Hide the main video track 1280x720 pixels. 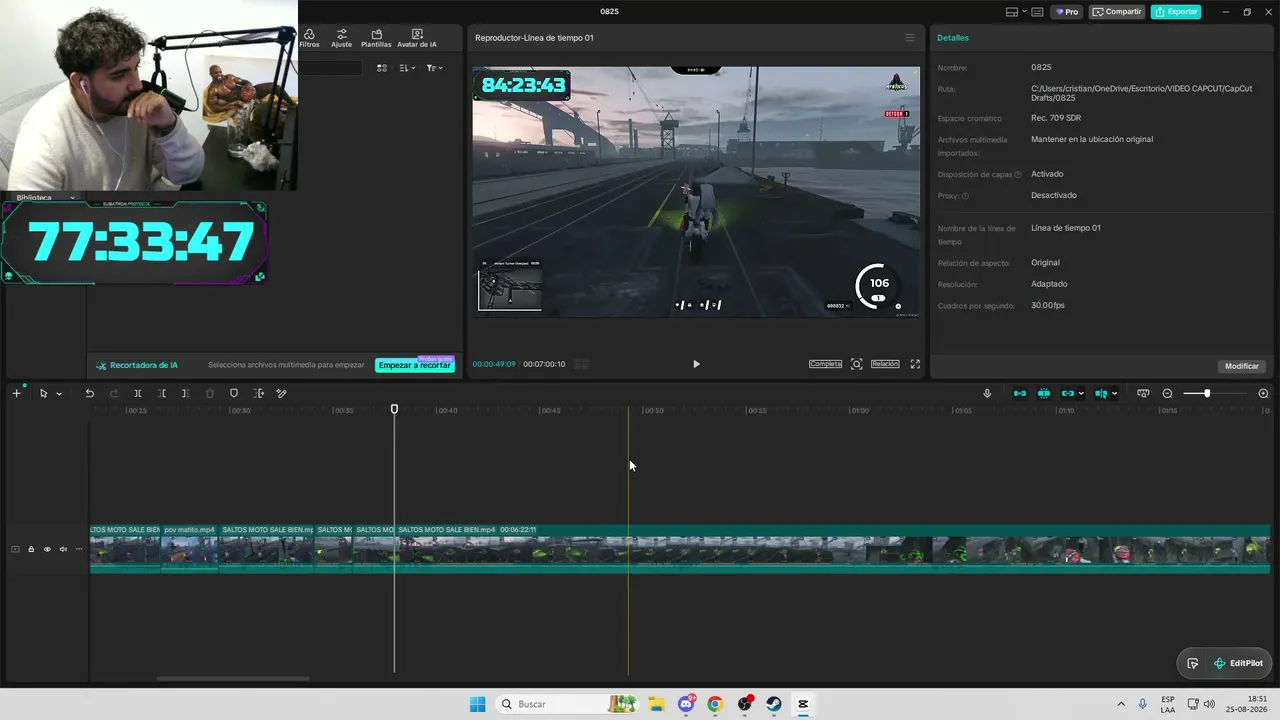47,549
